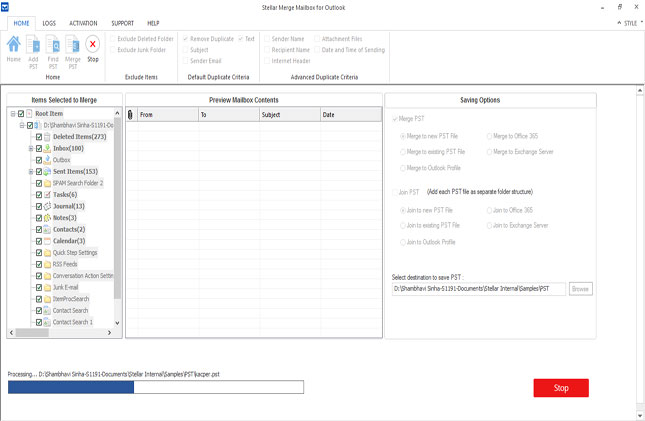
Task: Click the Contact Search folder icon
Action: point(48,310)
